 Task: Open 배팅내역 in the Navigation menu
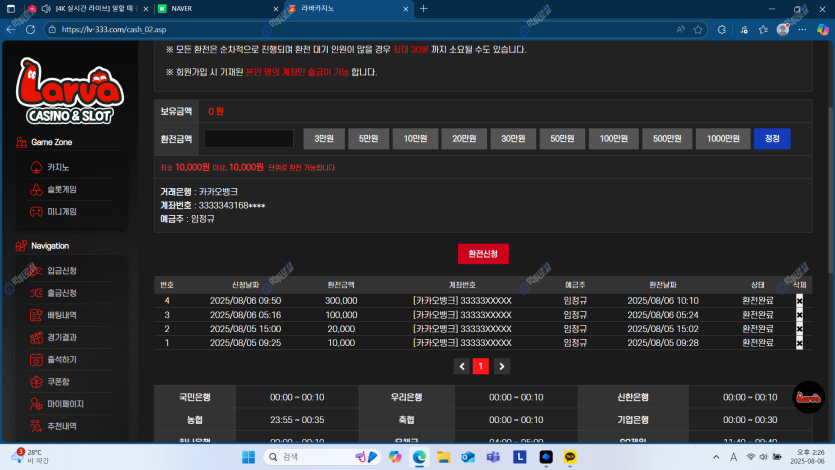click(x=62, y=315)
